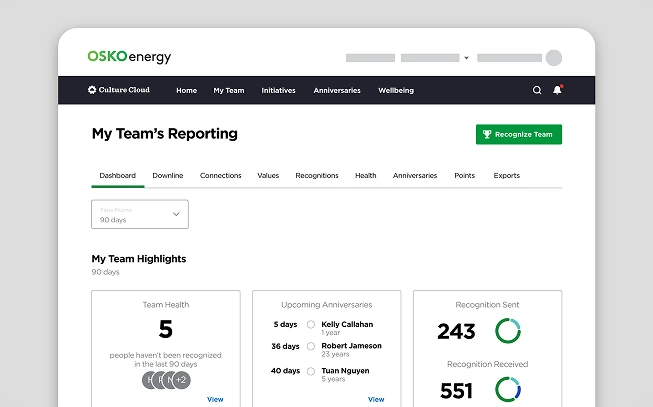Screen dimensions: 653x407
Task: Click the OSKO energy logo
Action: coord(129,57)
